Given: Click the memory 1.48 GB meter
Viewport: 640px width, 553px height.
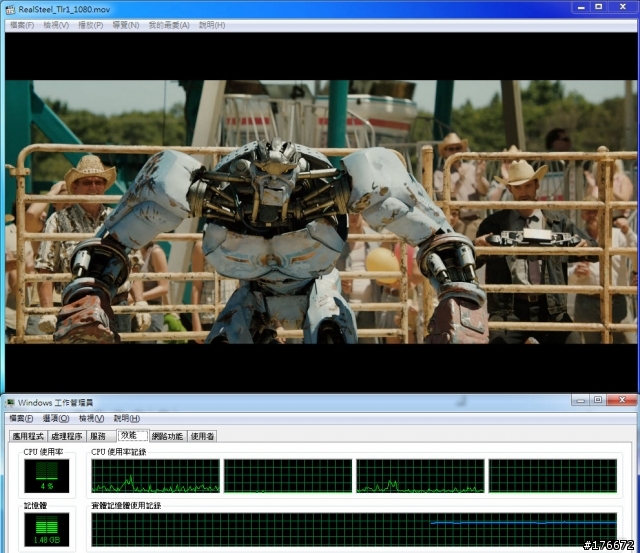Looking at the screenshot, I should point(47,530).
